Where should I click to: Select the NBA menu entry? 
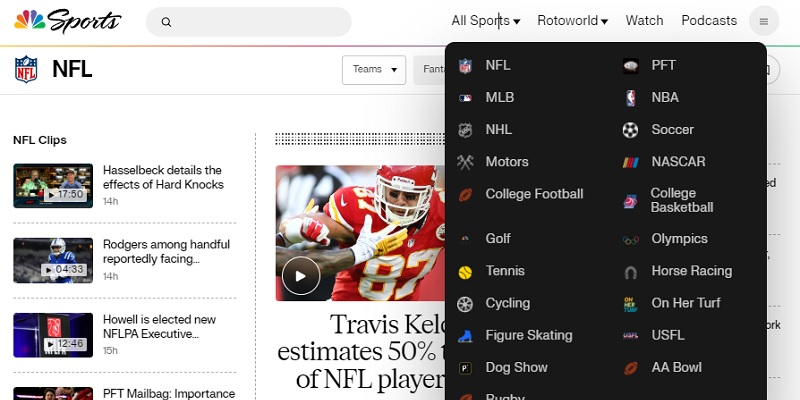[x=665, y=97]
